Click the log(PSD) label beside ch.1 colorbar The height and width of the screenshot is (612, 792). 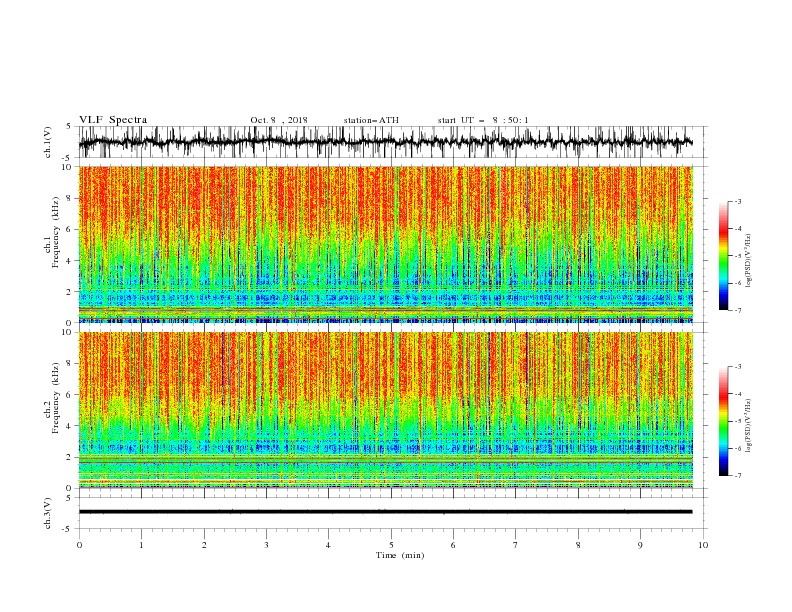[748, 261]
